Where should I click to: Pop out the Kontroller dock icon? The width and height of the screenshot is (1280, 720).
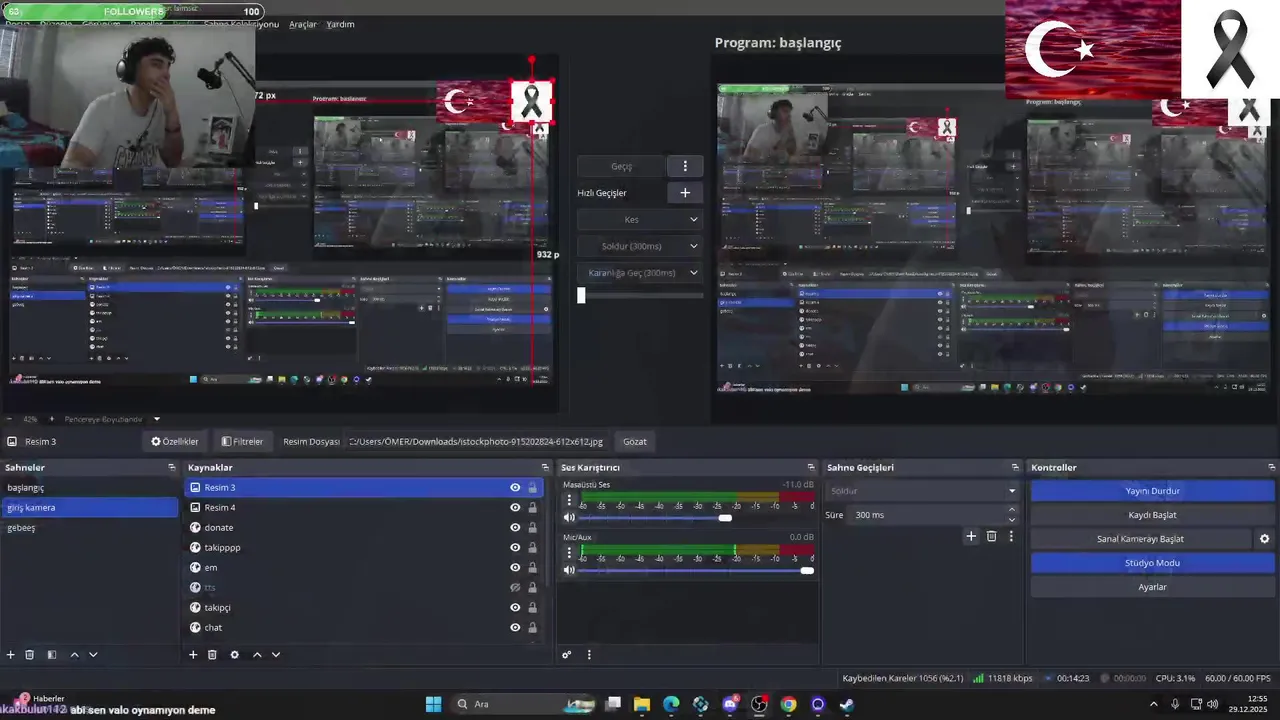1272,467
